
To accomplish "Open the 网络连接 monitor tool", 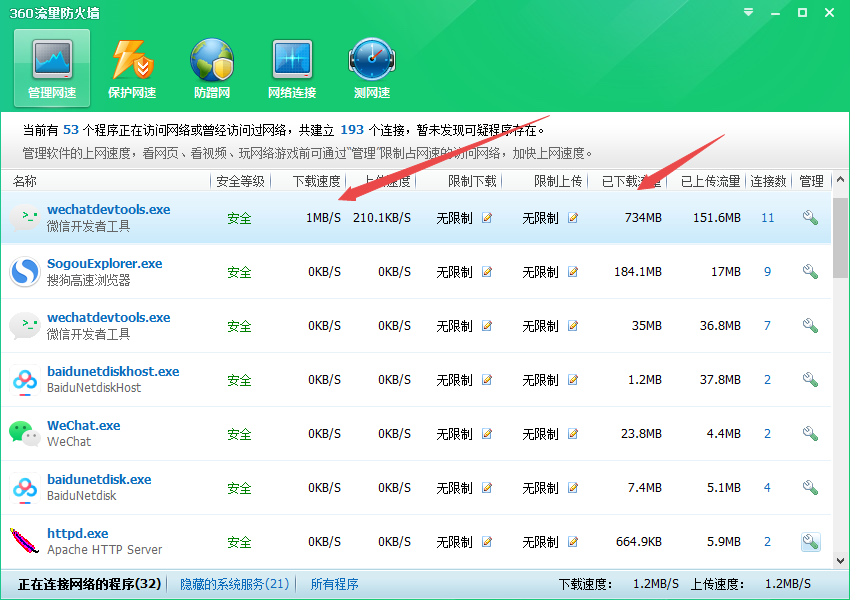I will [x=292, y=68].
